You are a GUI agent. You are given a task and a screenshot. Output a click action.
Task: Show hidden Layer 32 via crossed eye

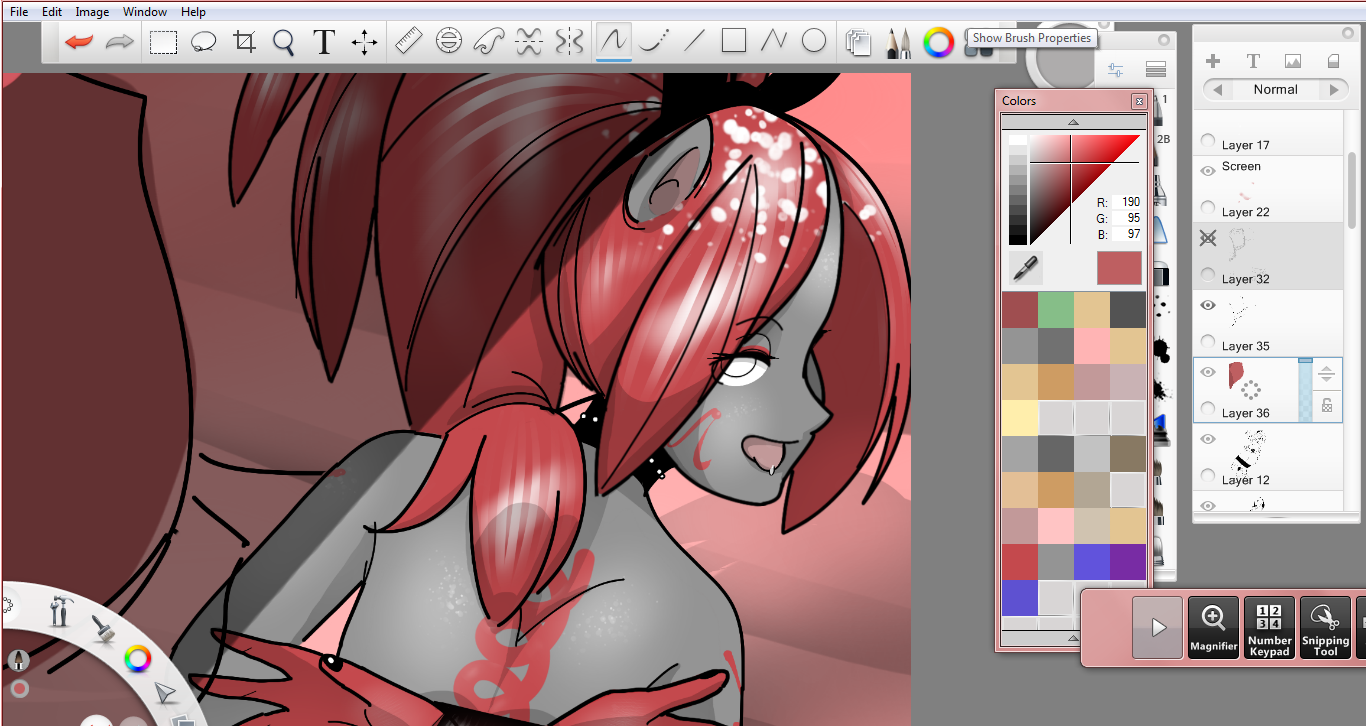coord(1208,238)
